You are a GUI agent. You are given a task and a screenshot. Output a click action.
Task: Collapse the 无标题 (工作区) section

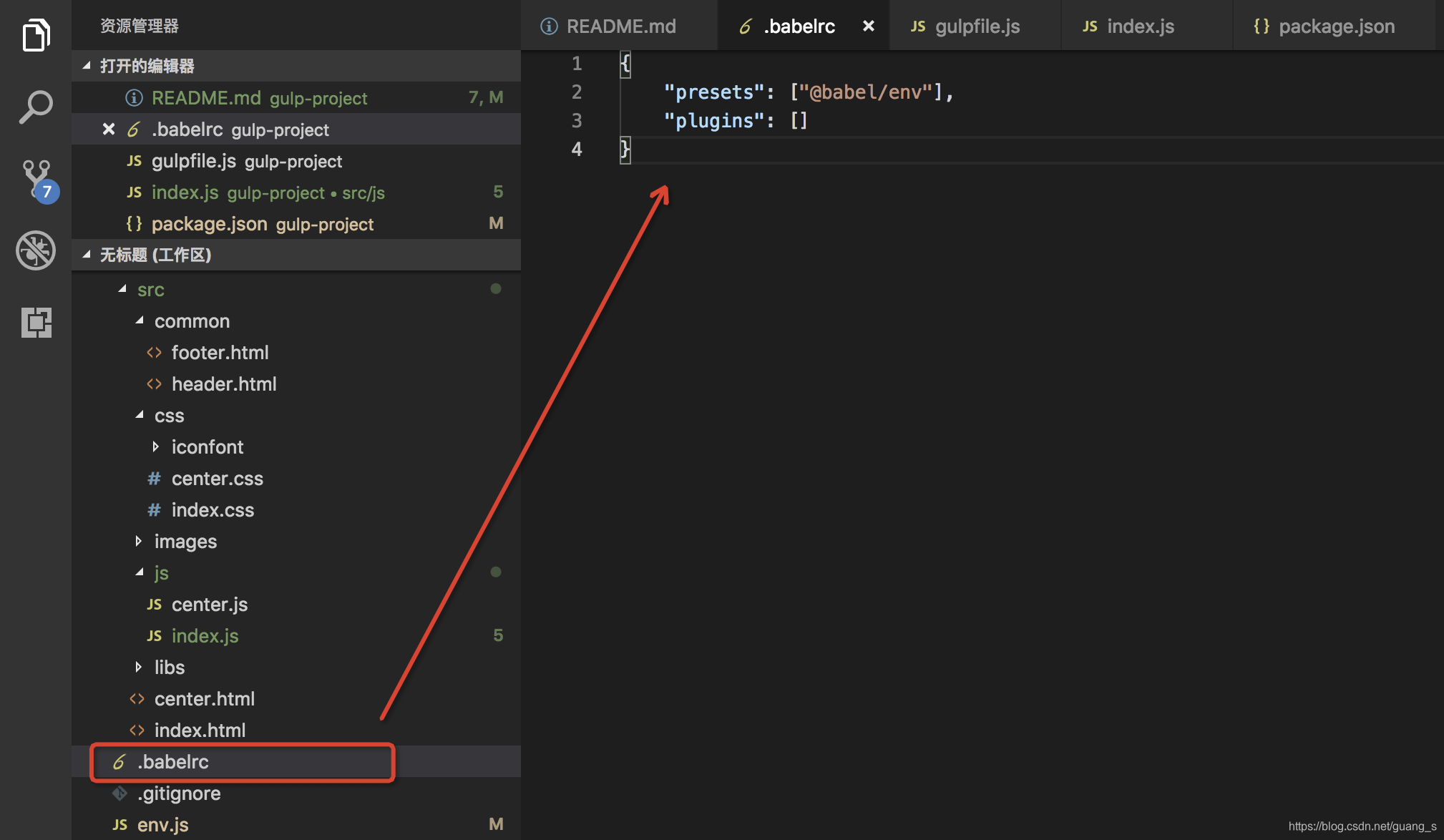[87, 255]
